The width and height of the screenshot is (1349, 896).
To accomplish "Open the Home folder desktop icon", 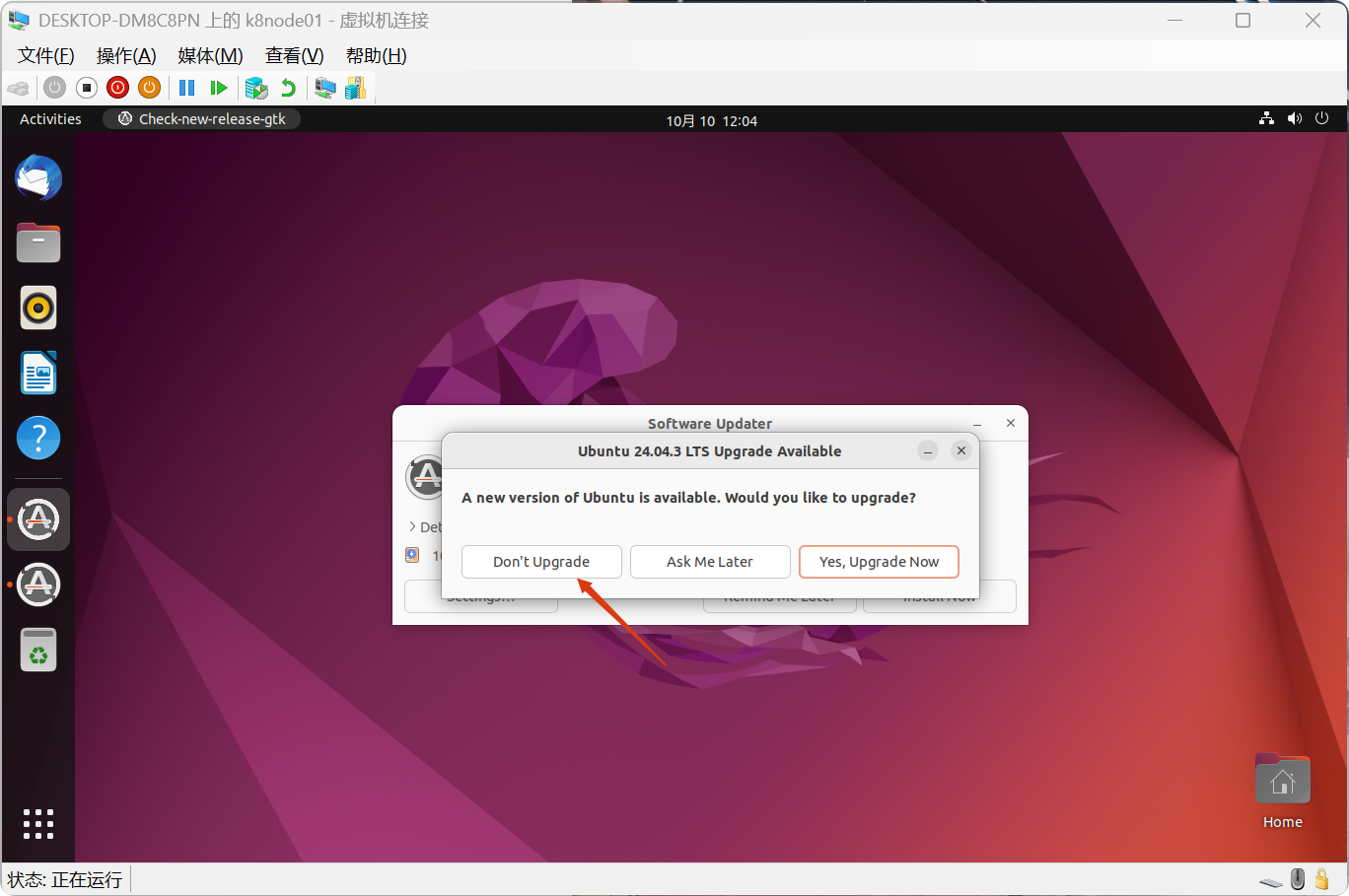I will (1283, 793).
